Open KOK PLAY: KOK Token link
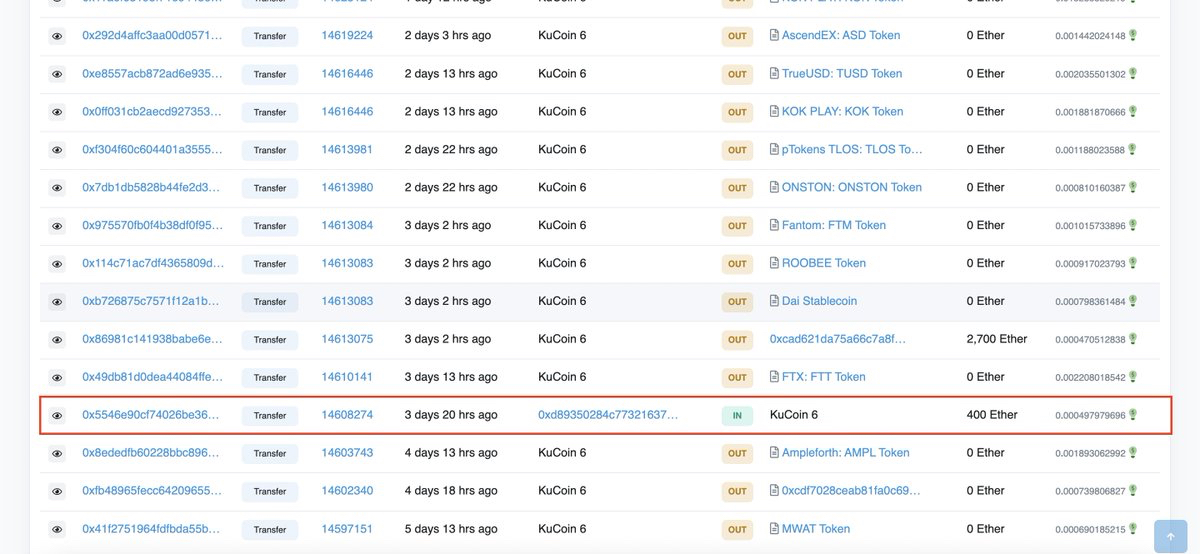The width and height of the screenshot is (1200, 554). (x=843, y=111)
